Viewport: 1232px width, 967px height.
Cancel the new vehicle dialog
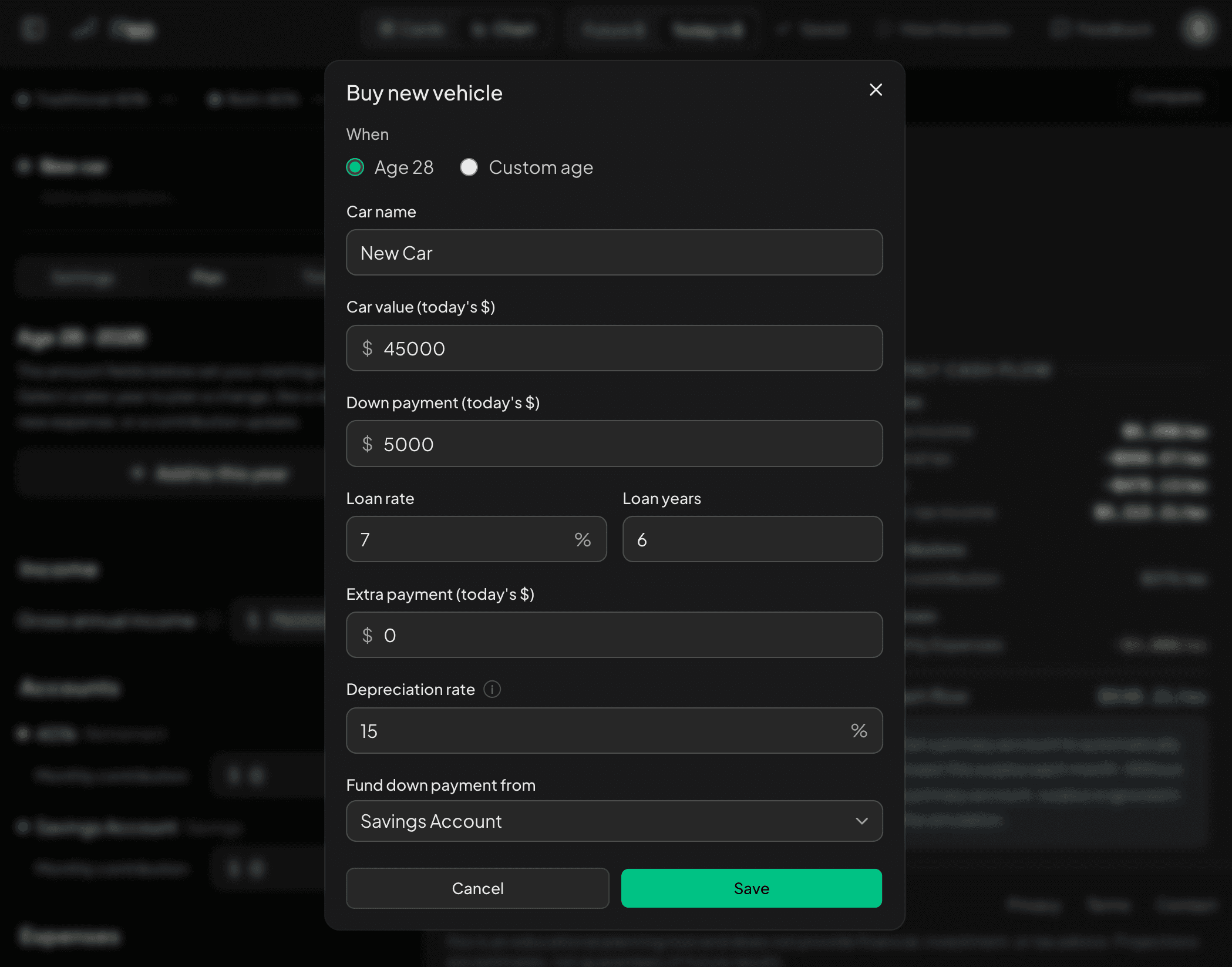click(477, 888)
